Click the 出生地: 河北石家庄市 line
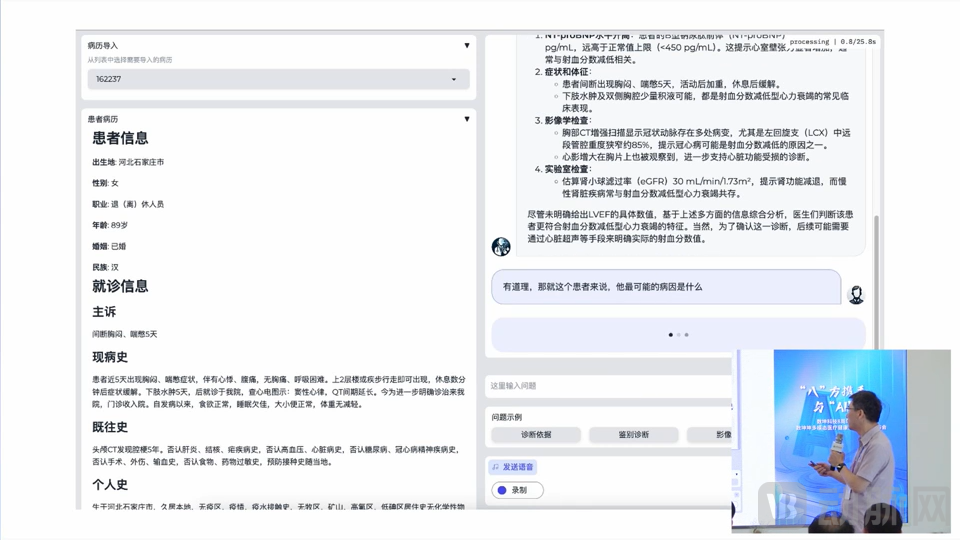Viewport: 960px width, 540px height. (128, 162)
